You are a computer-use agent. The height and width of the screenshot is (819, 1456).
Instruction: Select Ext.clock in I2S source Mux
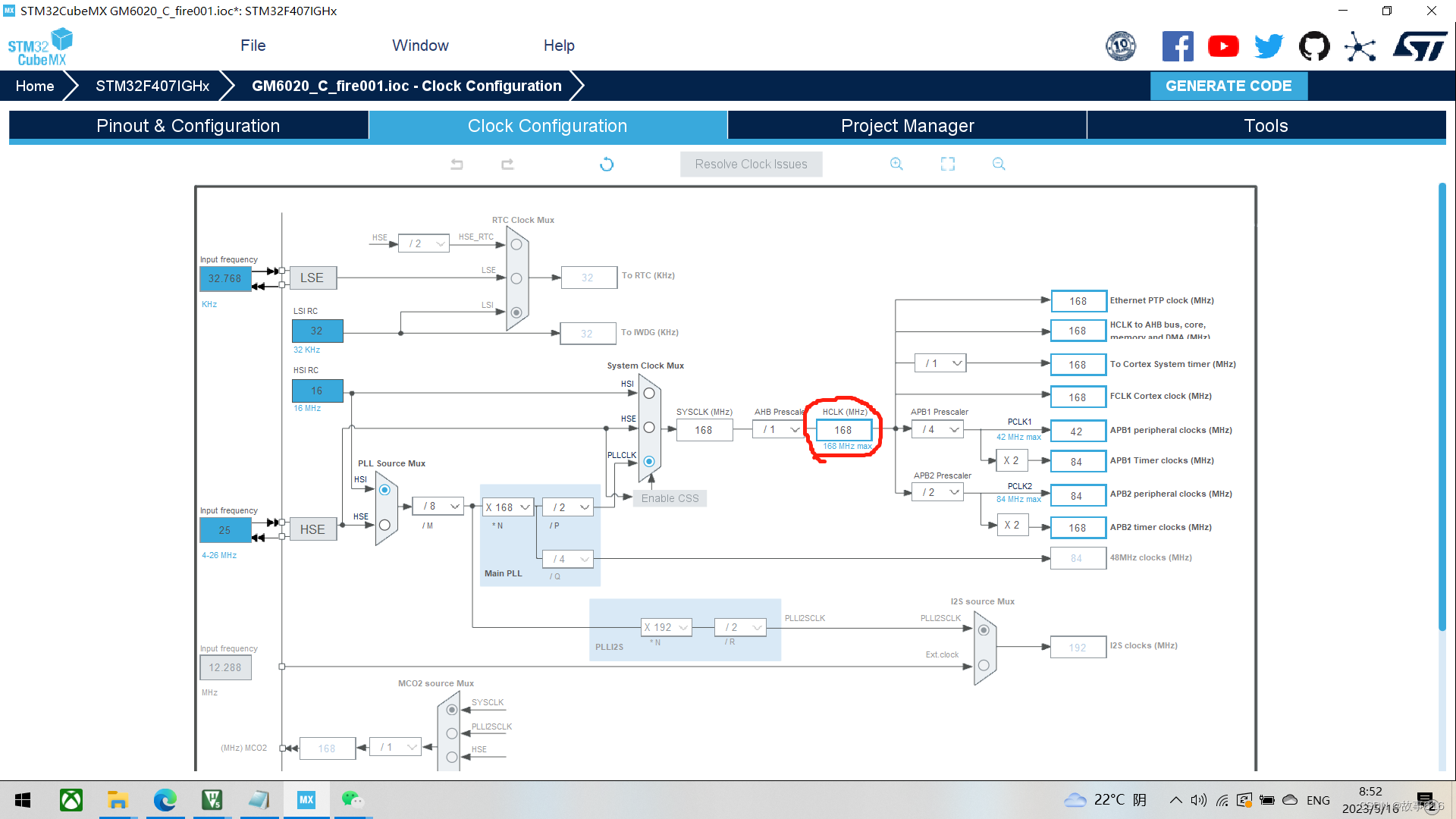coord(984,665)
